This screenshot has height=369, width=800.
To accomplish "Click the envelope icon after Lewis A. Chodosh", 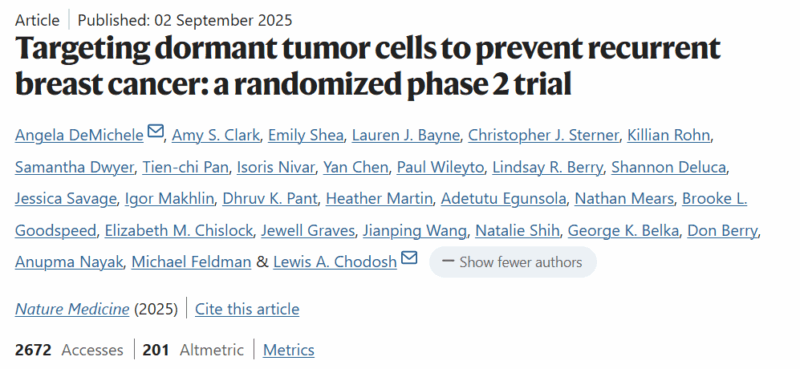I will click(x=409, y=258).
